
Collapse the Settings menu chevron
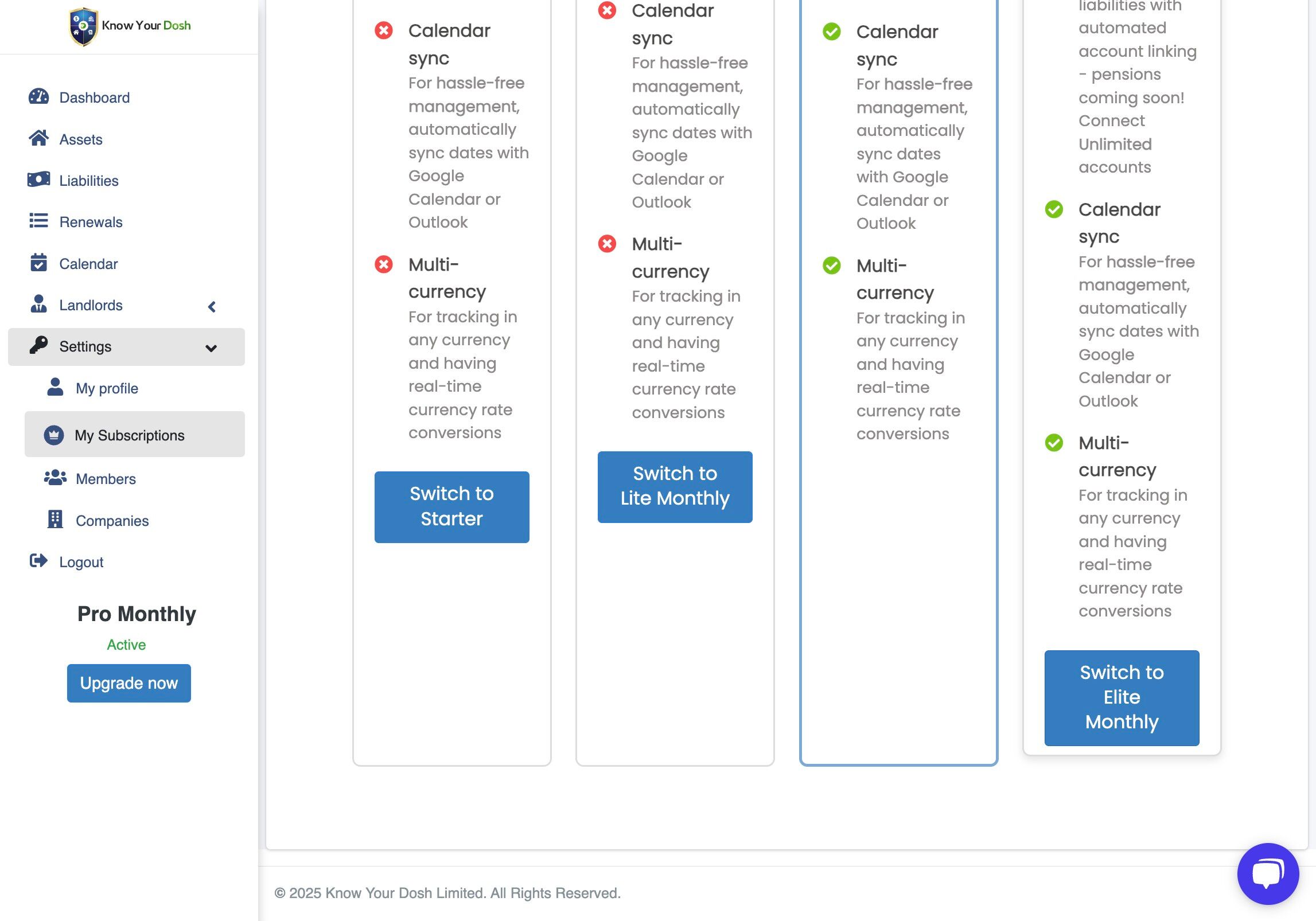coord(211,348)
